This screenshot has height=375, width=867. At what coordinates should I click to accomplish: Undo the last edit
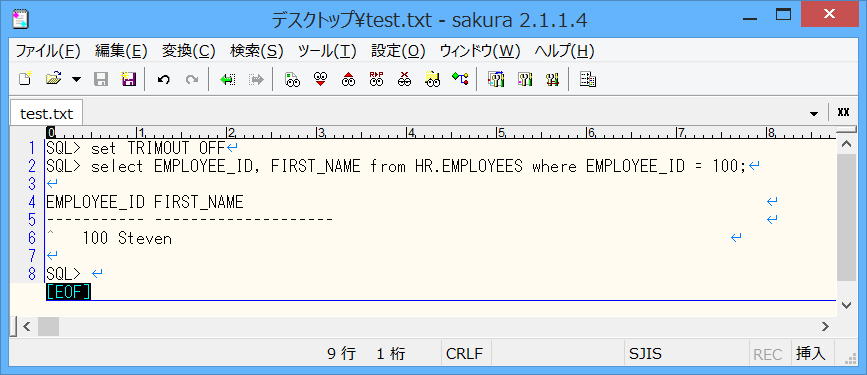point(163,80)
